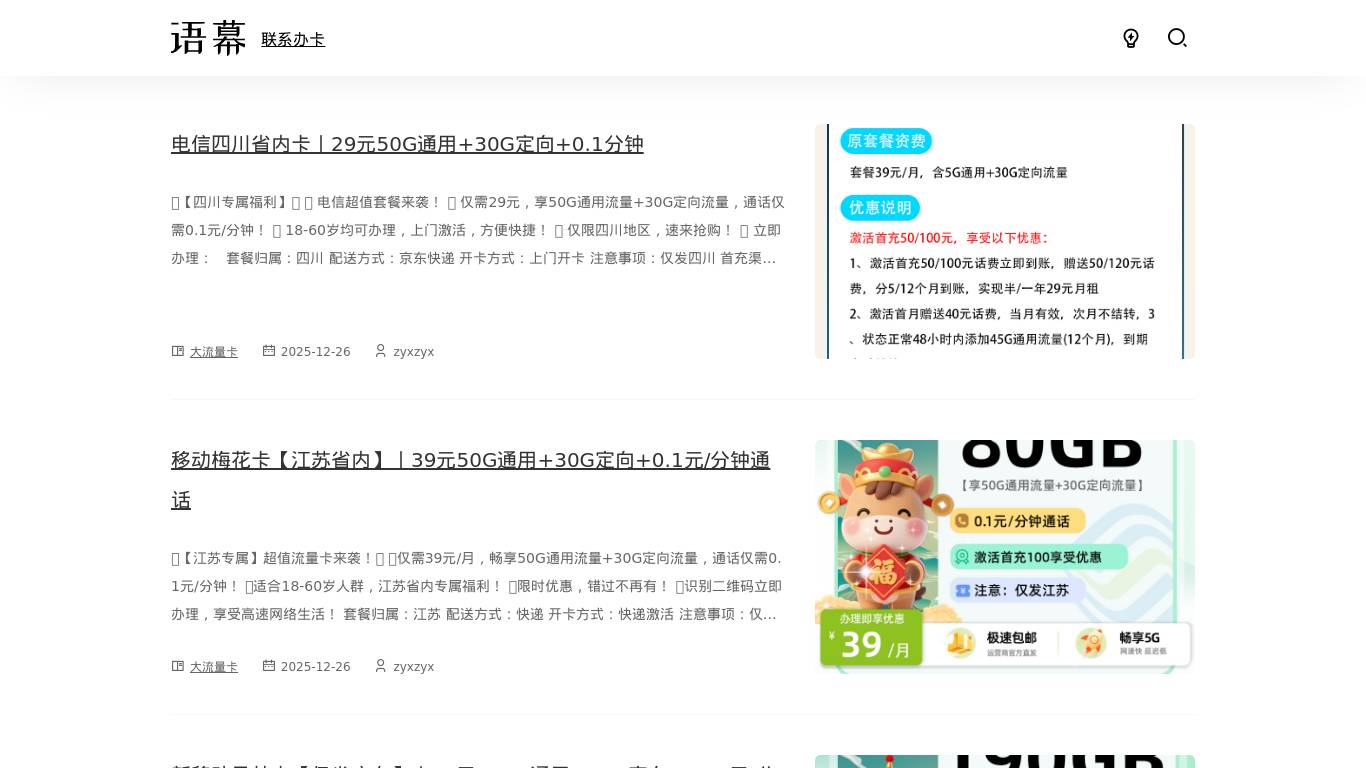Click the calendar icon in 移动梅花卡 article meta
The width and height of the screenshot is (1366, 768).
(269, 666)
